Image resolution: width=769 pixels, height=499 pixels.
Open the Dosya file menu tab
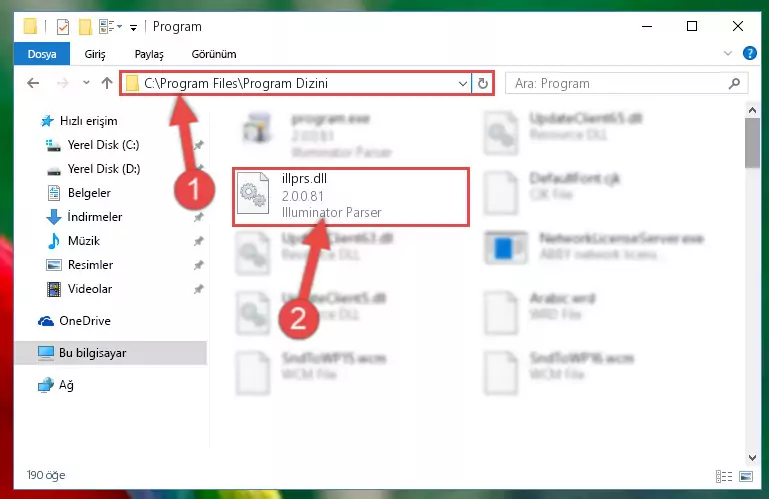coord(42,54)
